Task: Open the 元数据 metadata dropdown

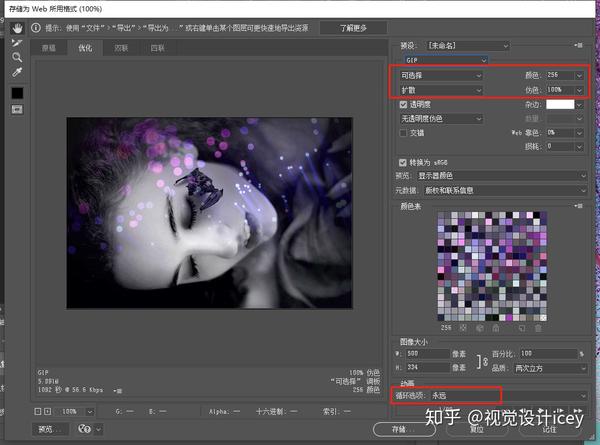Action: [x=505, y=190]
